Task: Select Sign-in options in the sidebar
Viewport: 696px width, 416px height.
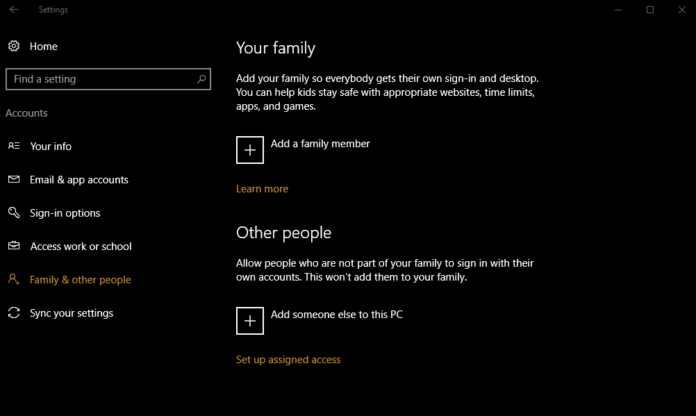Action: coord(65,213)
